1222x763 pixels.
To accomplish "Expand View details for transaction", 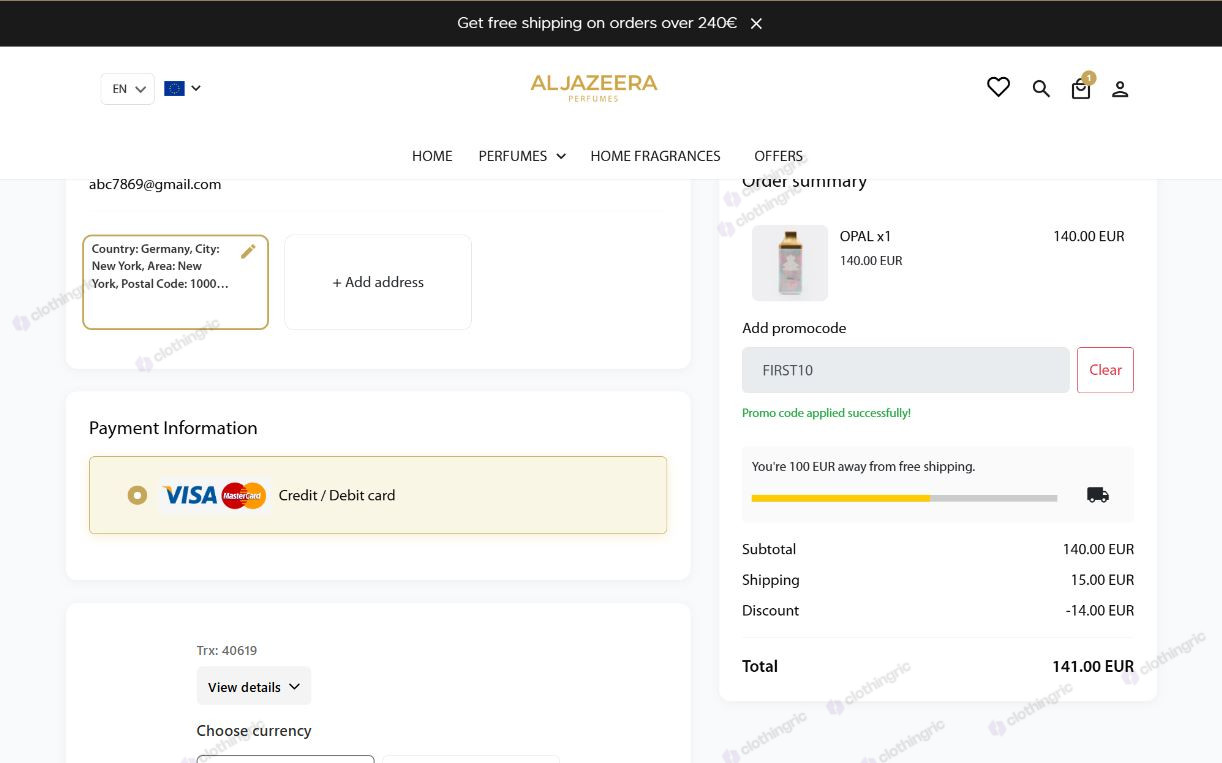I will pos(254,686).
